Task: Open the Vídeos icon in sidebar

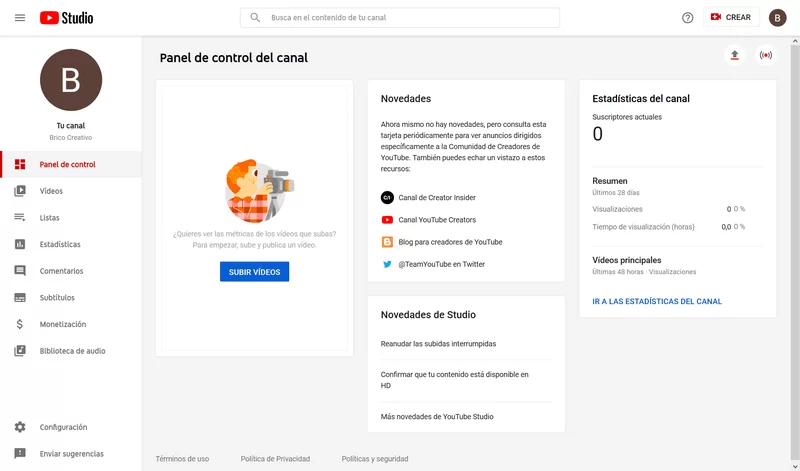Action: [20, 191]
